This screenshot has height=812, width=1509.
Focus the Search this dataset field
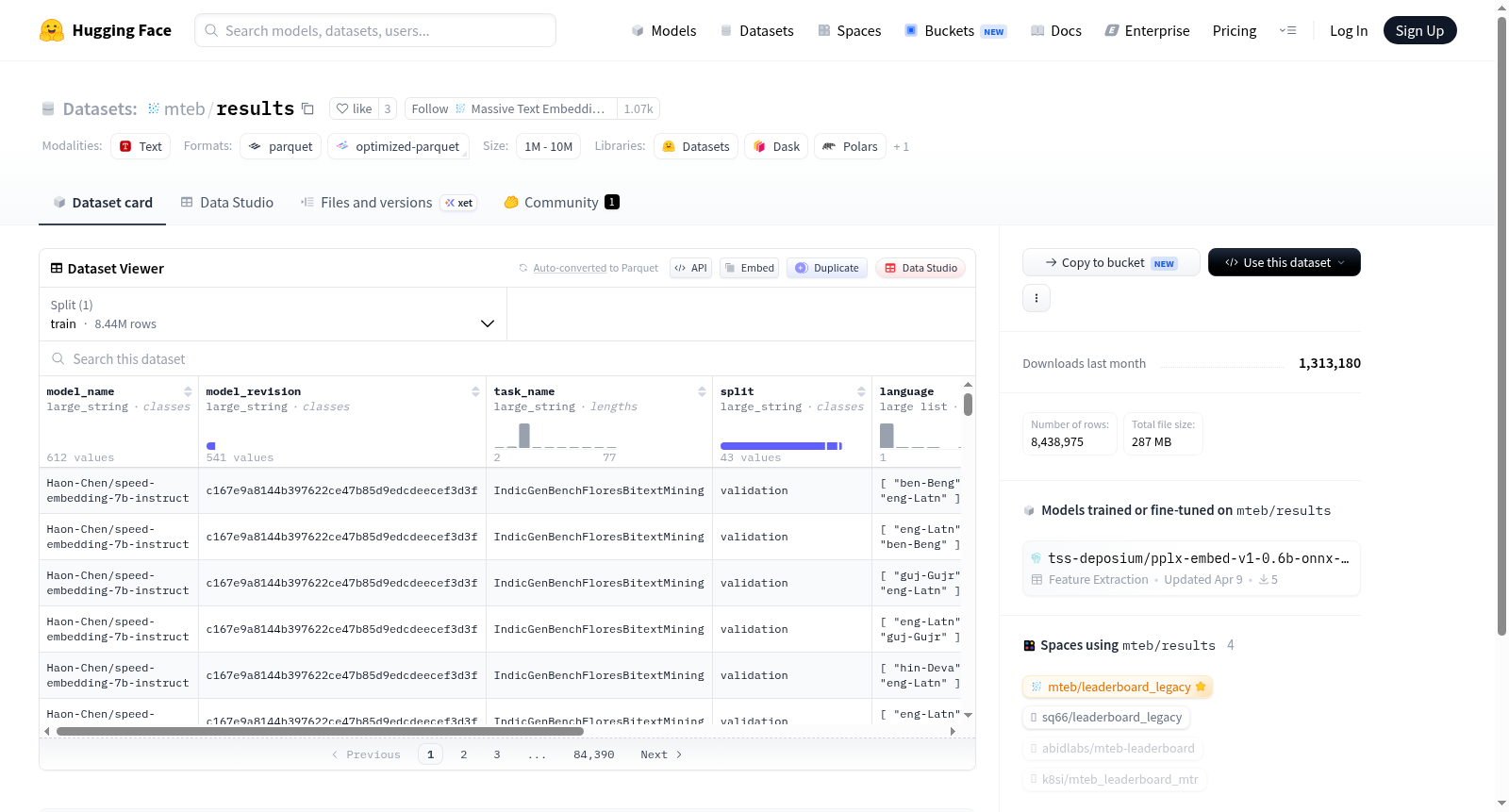(x=507, y=358)
